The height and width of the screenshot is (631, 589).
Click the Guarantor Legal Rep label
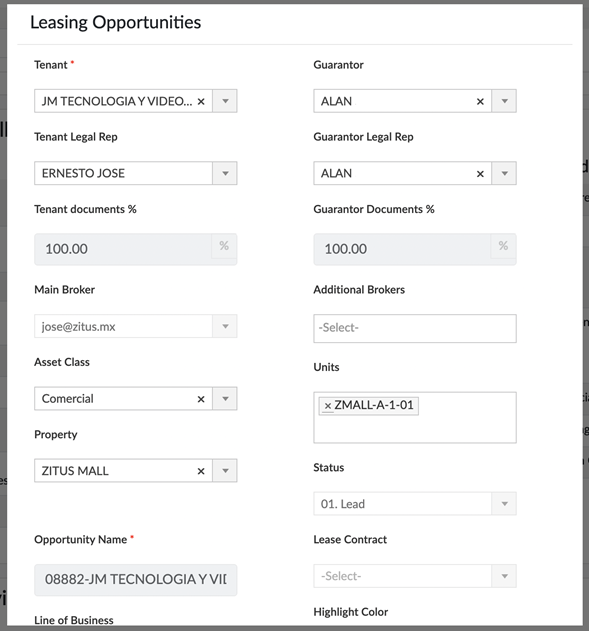[363, 137]
